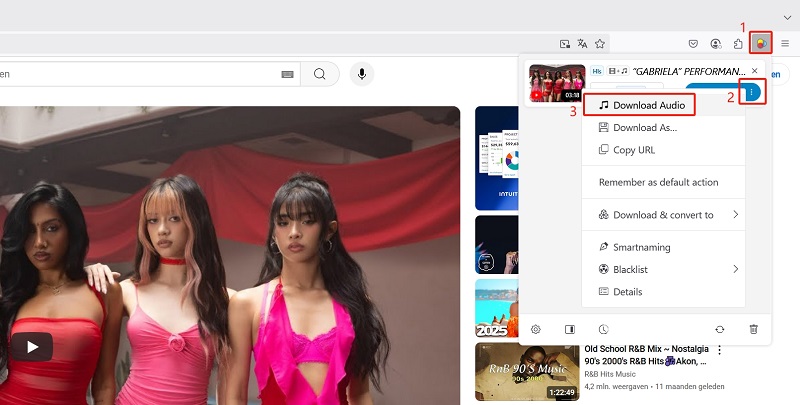
Task: Click the pen icon beside Smartnaming
Action: click(x=604, y=247)
